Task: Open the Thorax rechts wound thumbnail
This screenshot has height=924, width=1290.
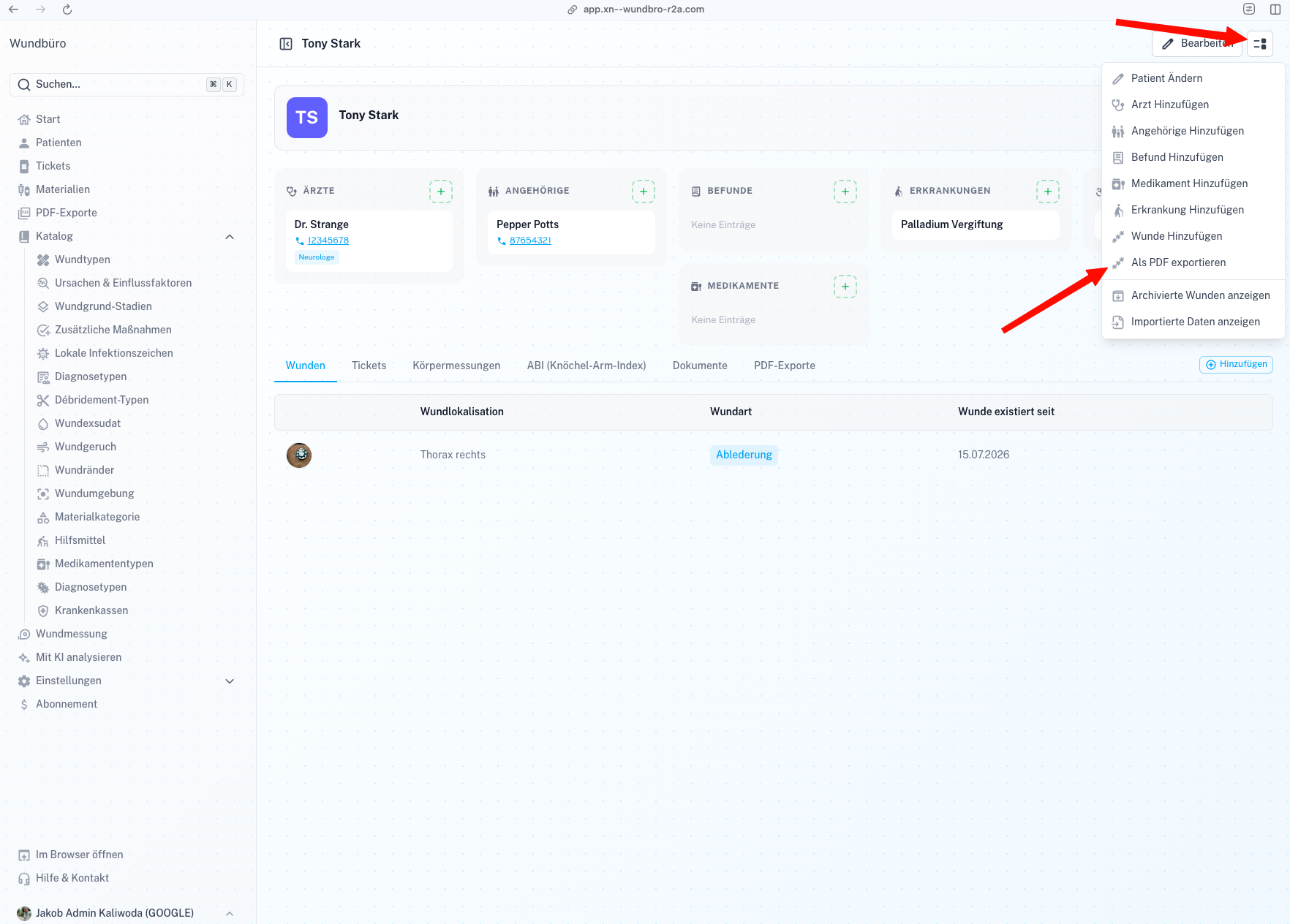Action: click(299, 455)
